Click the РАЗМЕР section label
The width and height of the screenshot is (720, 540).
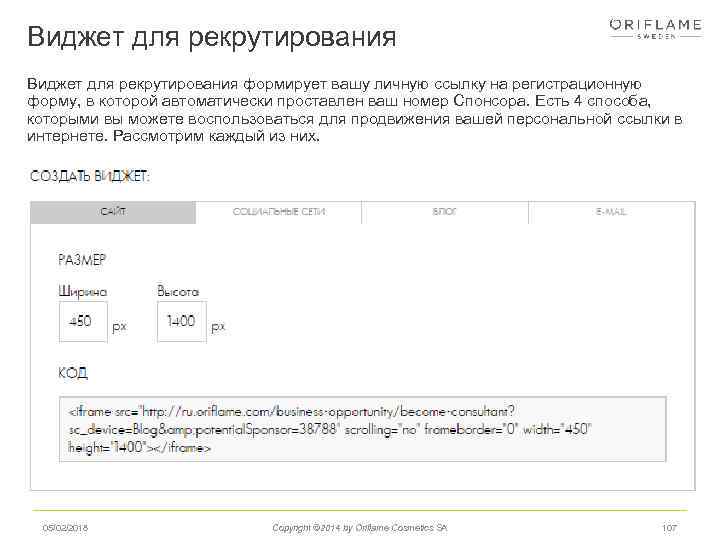(x=82, y=260)
